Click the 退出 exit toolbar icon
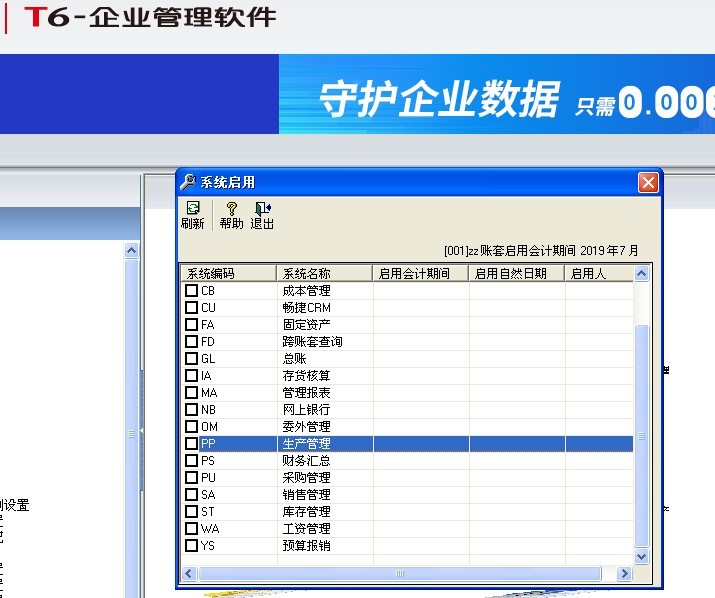Image resolution: width=715 pixels, height=598 pixels. 262,215
